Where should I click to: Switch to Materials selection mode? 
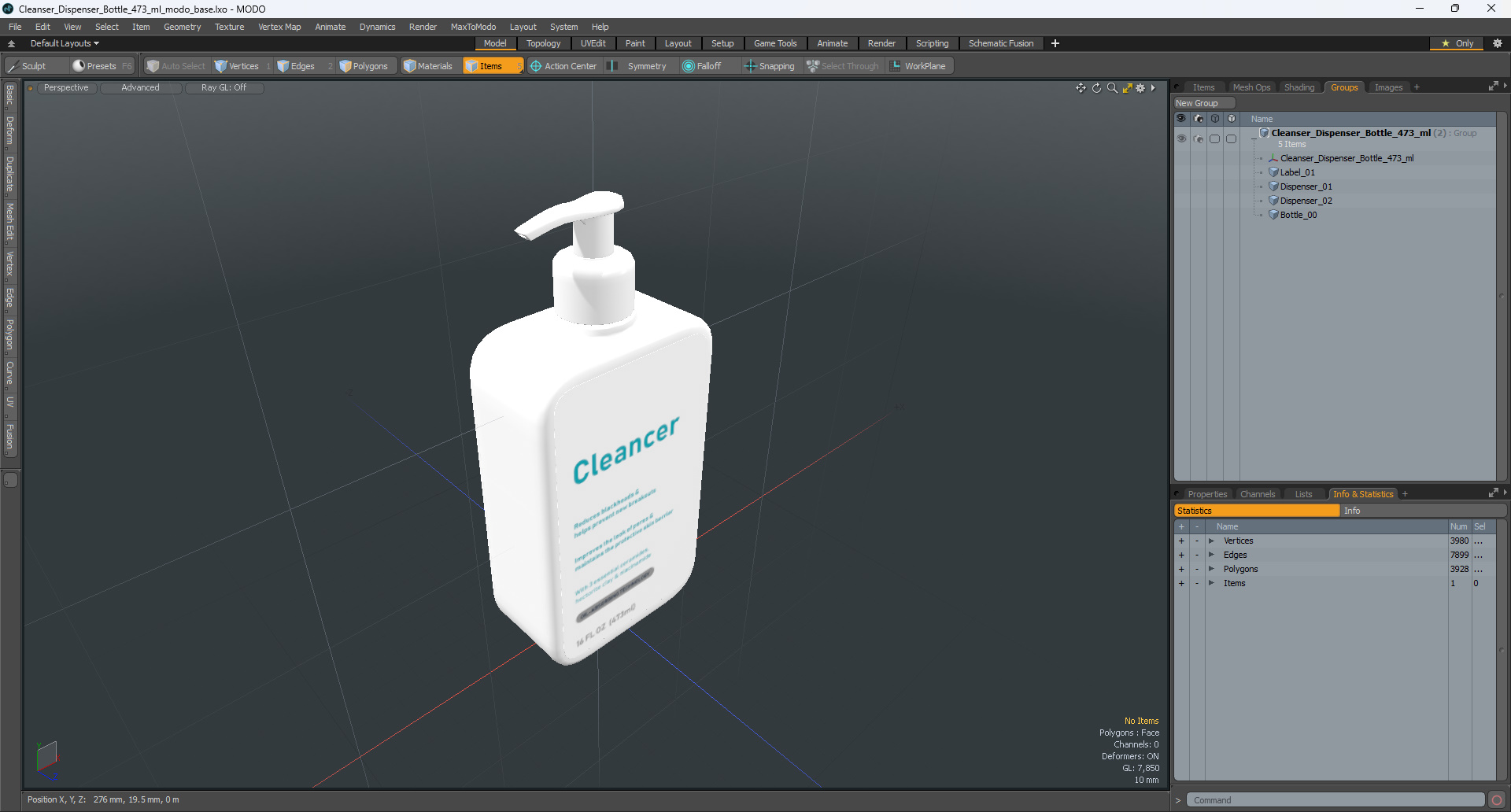(x=428, y=66)
